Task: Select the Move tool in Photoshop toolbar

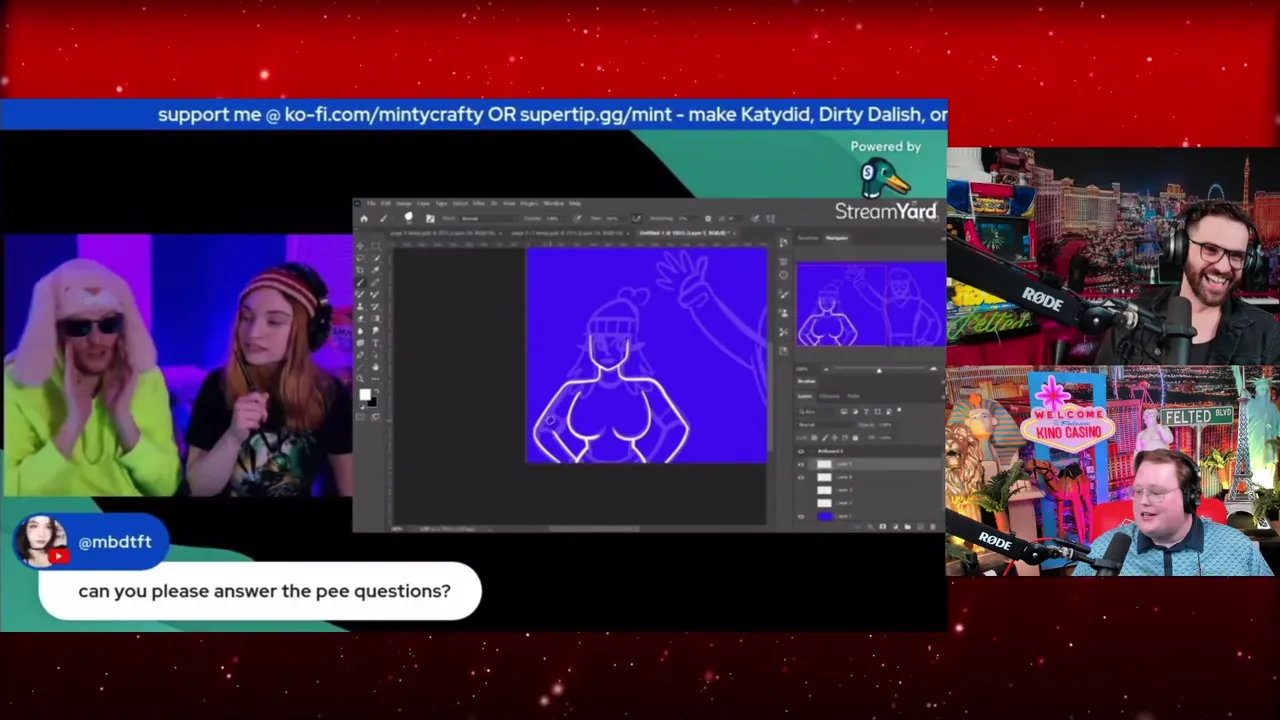Action: coord(360,246)
